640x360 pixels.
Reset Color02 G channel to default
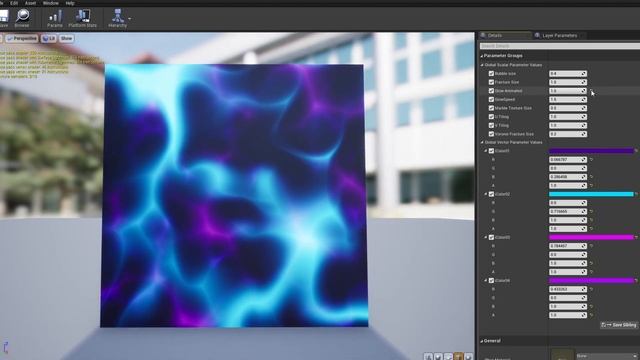point(591,211)
